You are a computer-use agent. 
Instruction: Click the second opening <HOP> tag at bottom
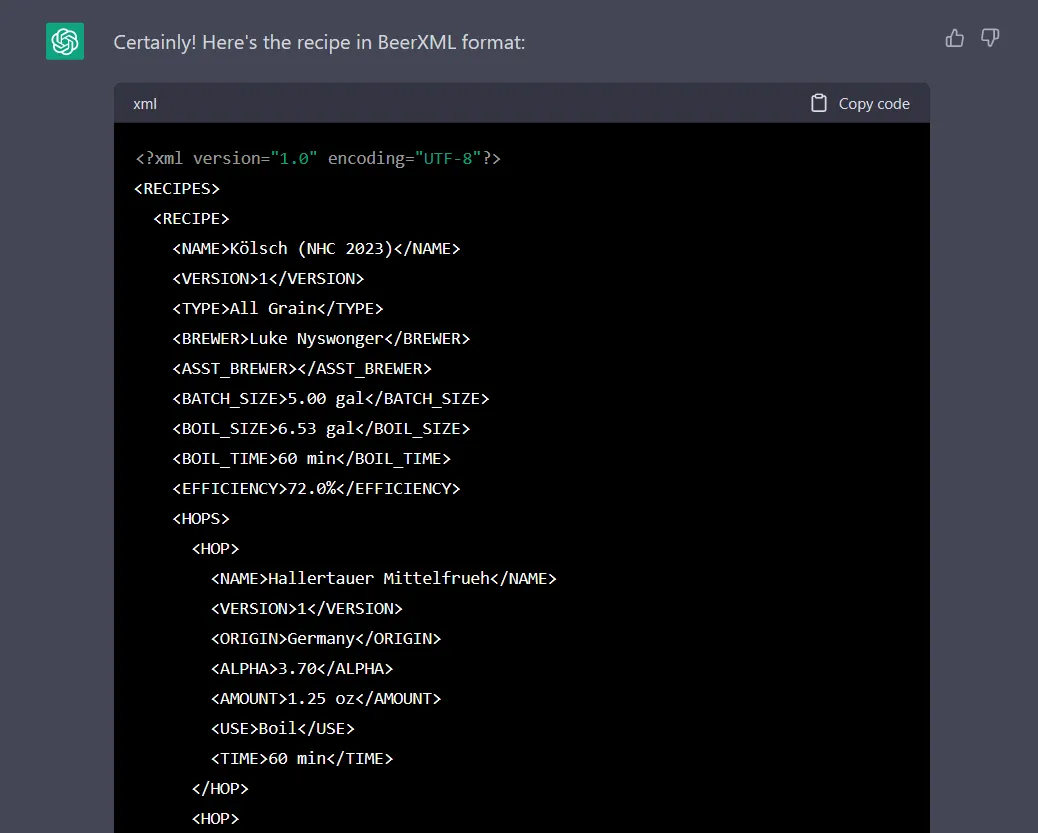(x=215, y=819)
